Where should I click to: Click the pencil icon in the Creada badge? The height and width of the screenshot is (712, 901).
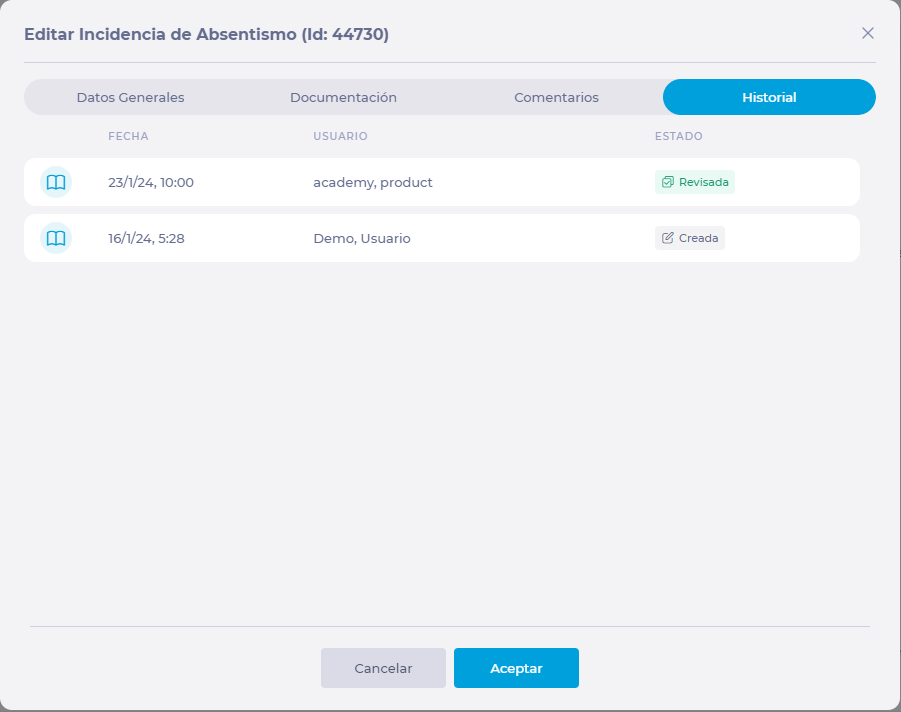tap(668, 238)
